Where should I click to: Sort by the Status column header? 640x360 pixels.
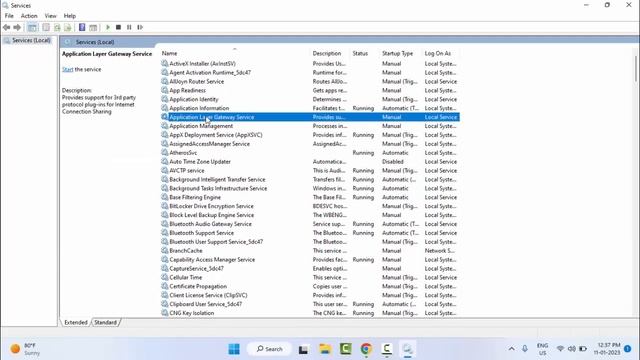coord(360,53)
